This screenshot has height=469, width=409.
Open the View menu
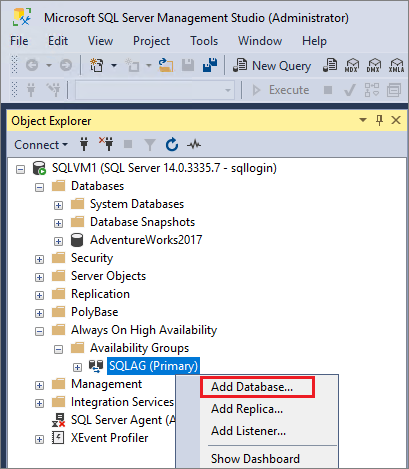tap(100, 41)
